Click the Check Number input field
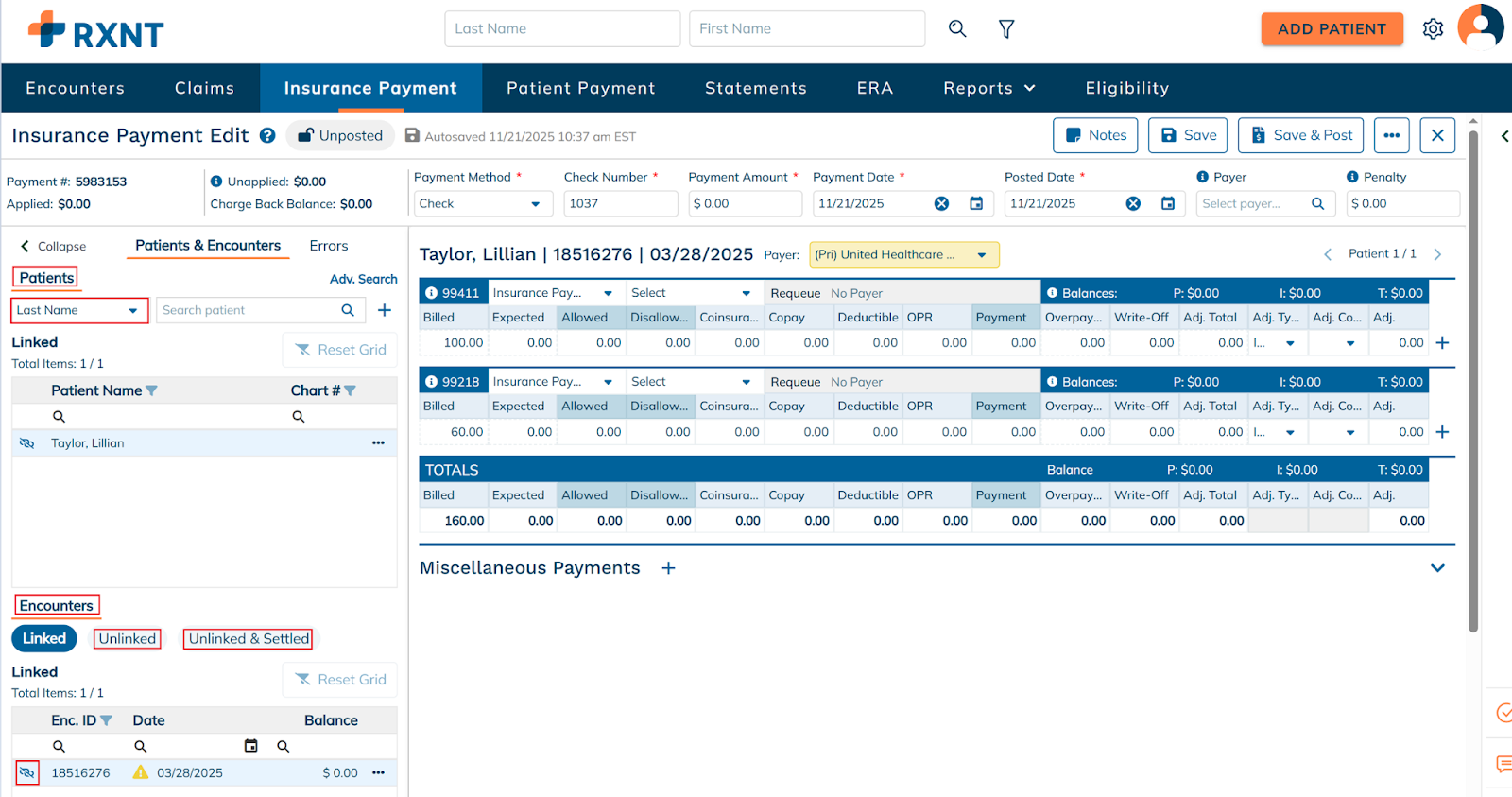This screenshot has width=1512, height=797. (x=620, y=203)
